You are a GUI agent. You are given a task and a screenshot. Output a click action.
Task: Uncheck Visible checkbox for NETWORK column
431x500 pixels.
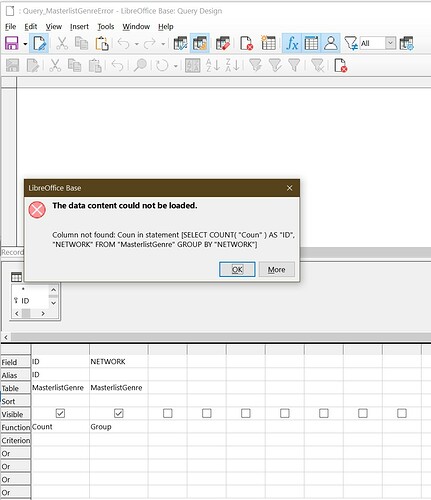click(119, 413)
